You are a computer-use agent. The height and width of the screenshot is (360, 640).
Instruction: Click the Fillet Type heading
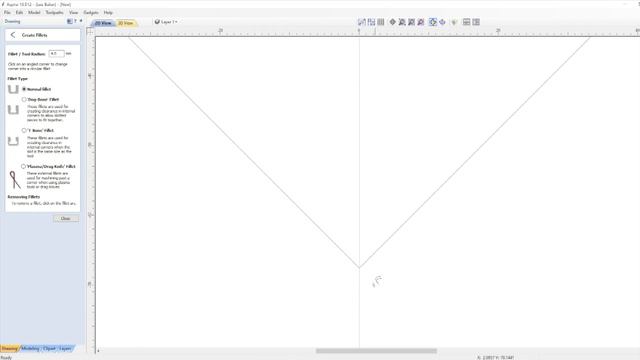(18, 78)
